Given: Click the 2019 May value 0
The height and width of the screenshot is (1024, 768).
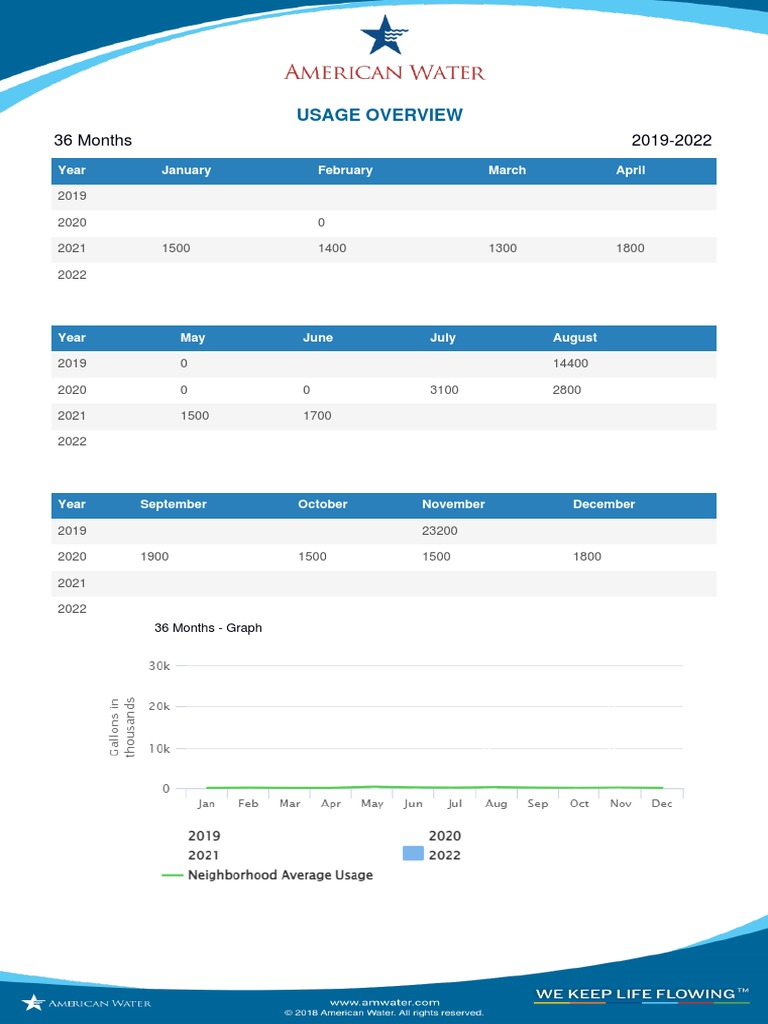Looking at the screenshot, I should point(184,364).
